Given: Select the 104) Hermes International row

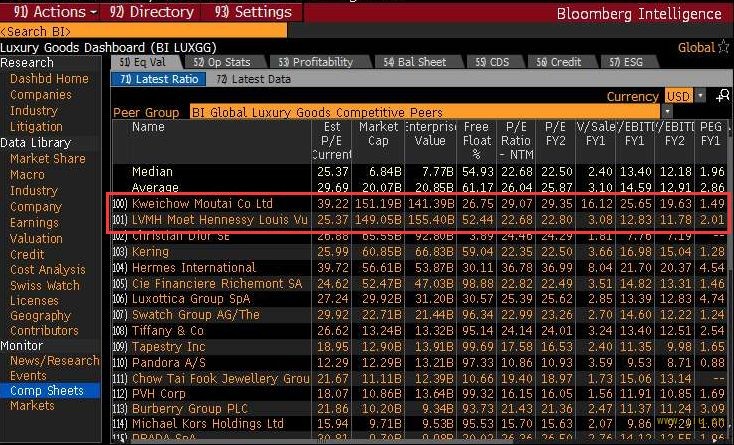Looking at the screenshot, I should tap(419, 268).
